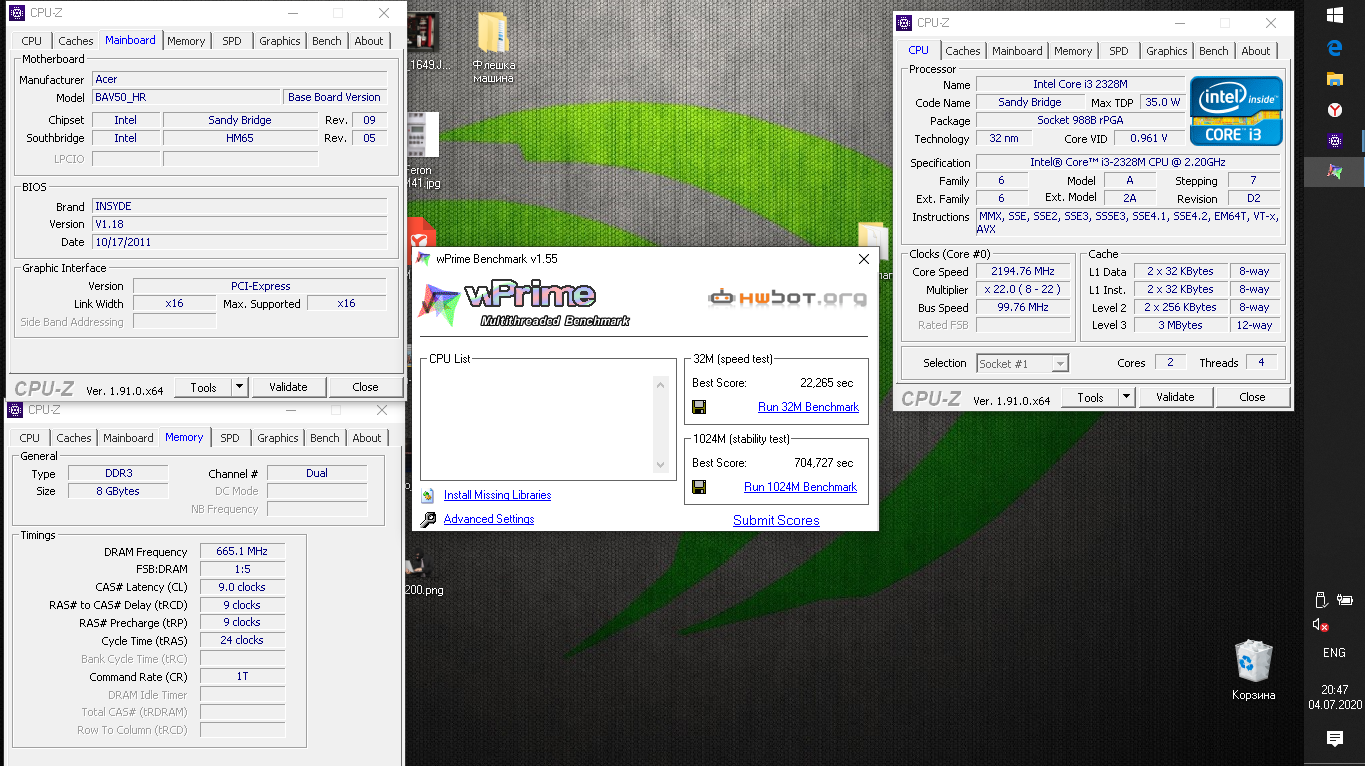Open File Explorer from the taskbar

[x=1334, y=78]
